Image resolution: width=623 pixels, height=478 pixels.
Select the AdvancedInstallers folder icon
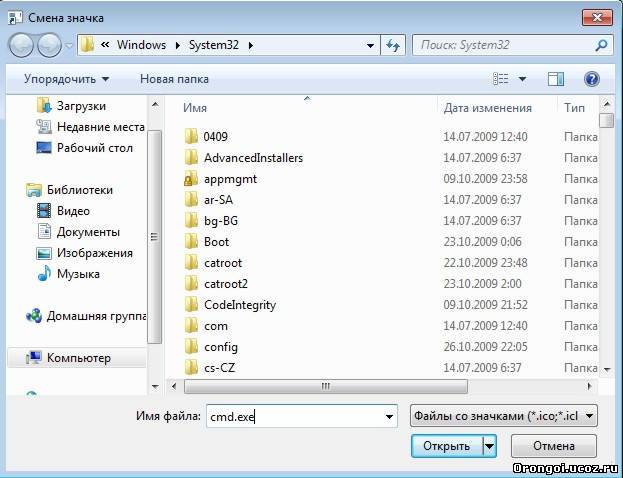point(191,157)
